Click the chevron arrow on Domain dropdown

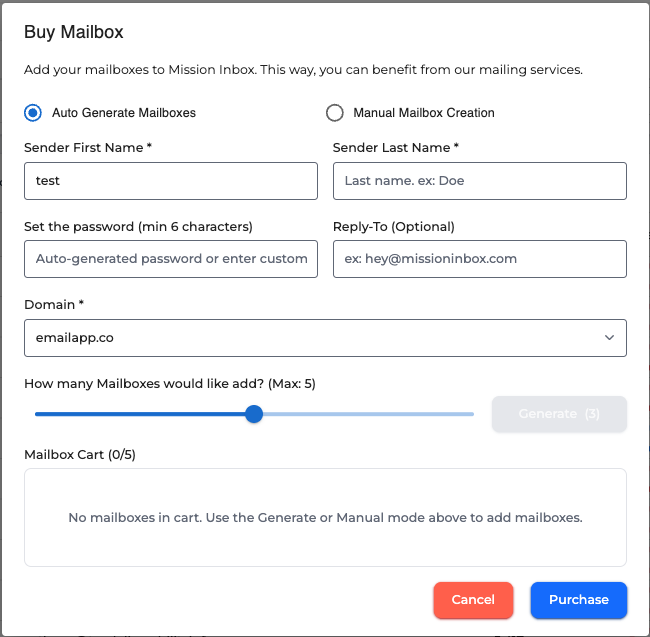tap(609, 338)
